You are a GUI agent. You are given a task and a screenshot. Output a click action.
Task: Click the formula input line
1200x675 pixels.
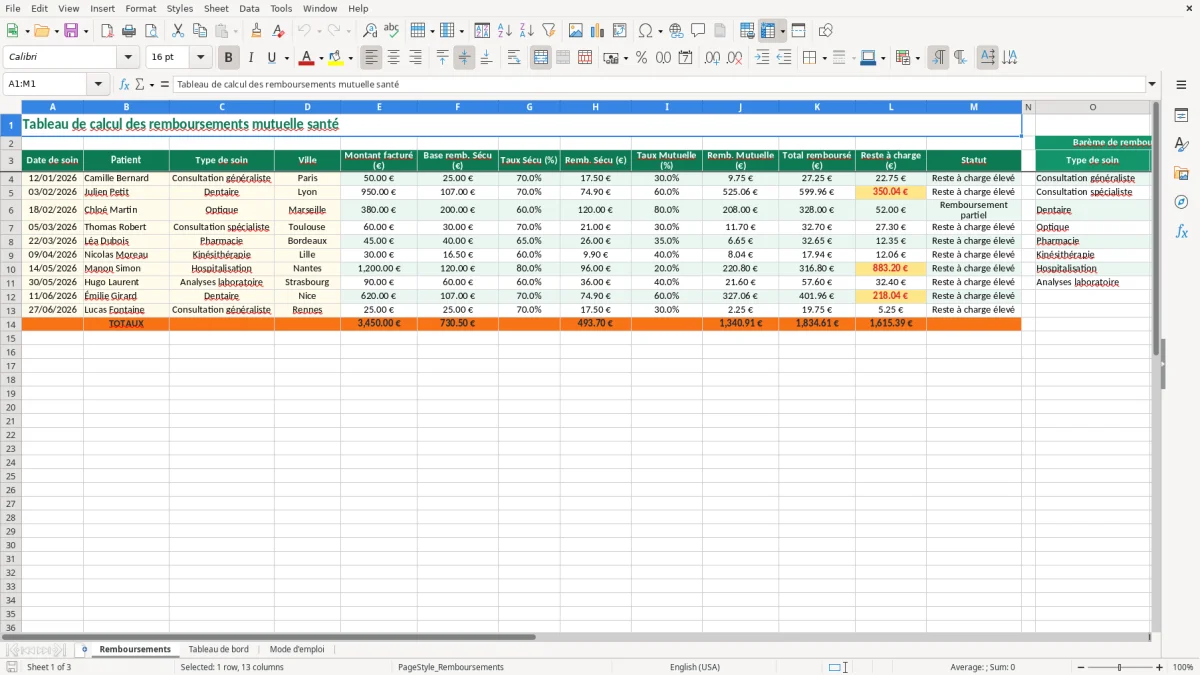[x=658, y=84]
